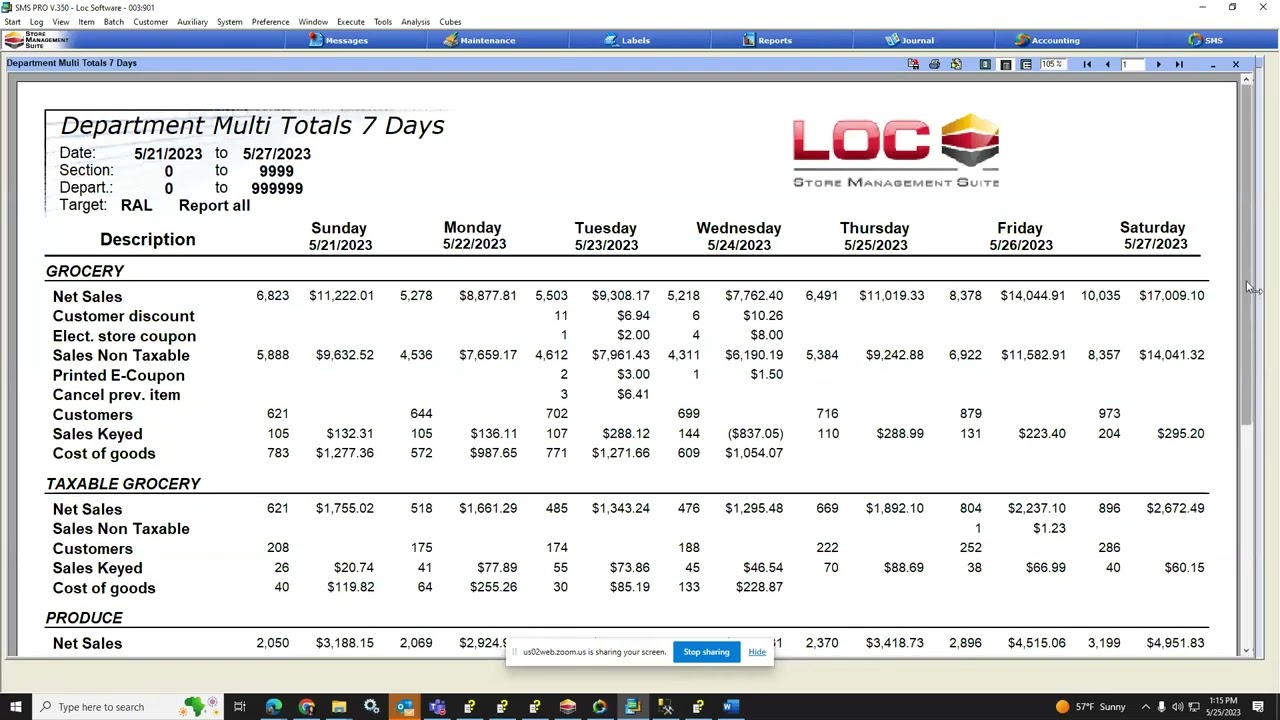Open the Start menu

[12, 22]
